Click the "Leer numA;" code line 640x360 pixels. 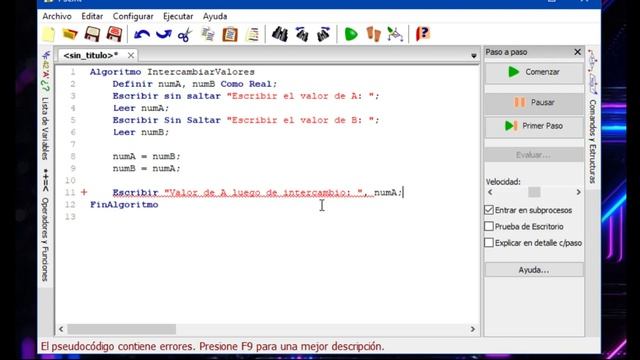tap(141, 108)
